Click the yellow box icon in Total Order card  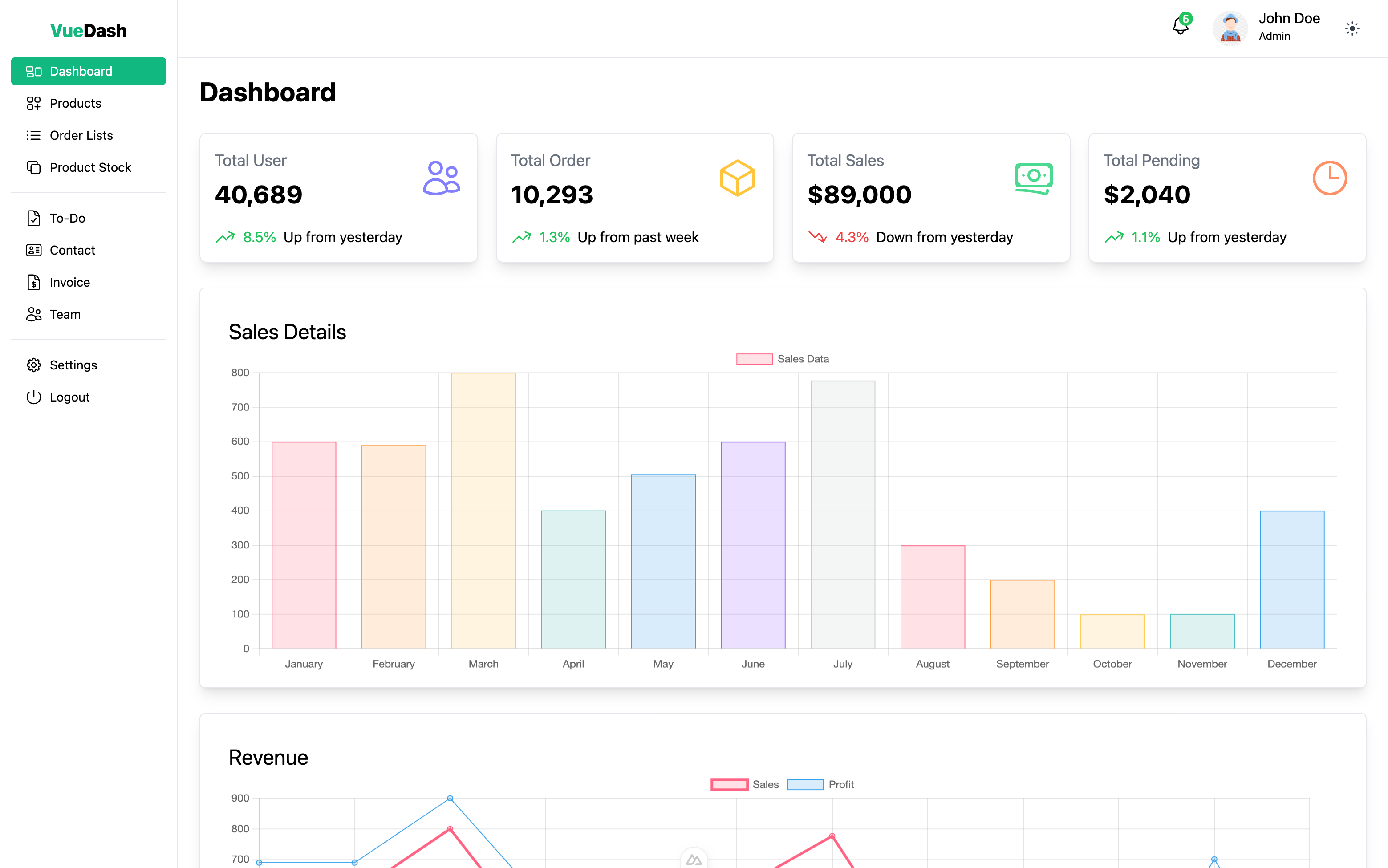pyautogui.click(x=738, y=178)
